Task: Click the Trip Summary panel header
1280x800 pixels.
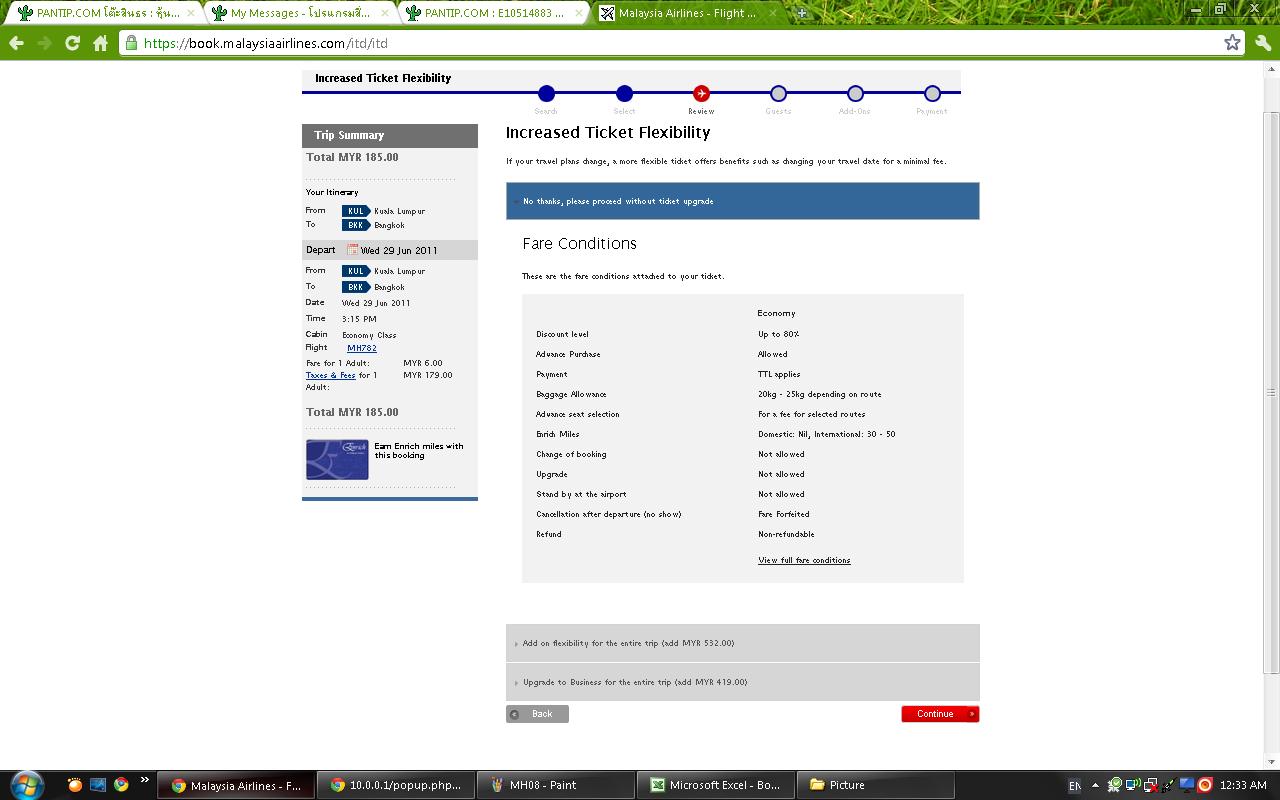Action: pos(390,135)
